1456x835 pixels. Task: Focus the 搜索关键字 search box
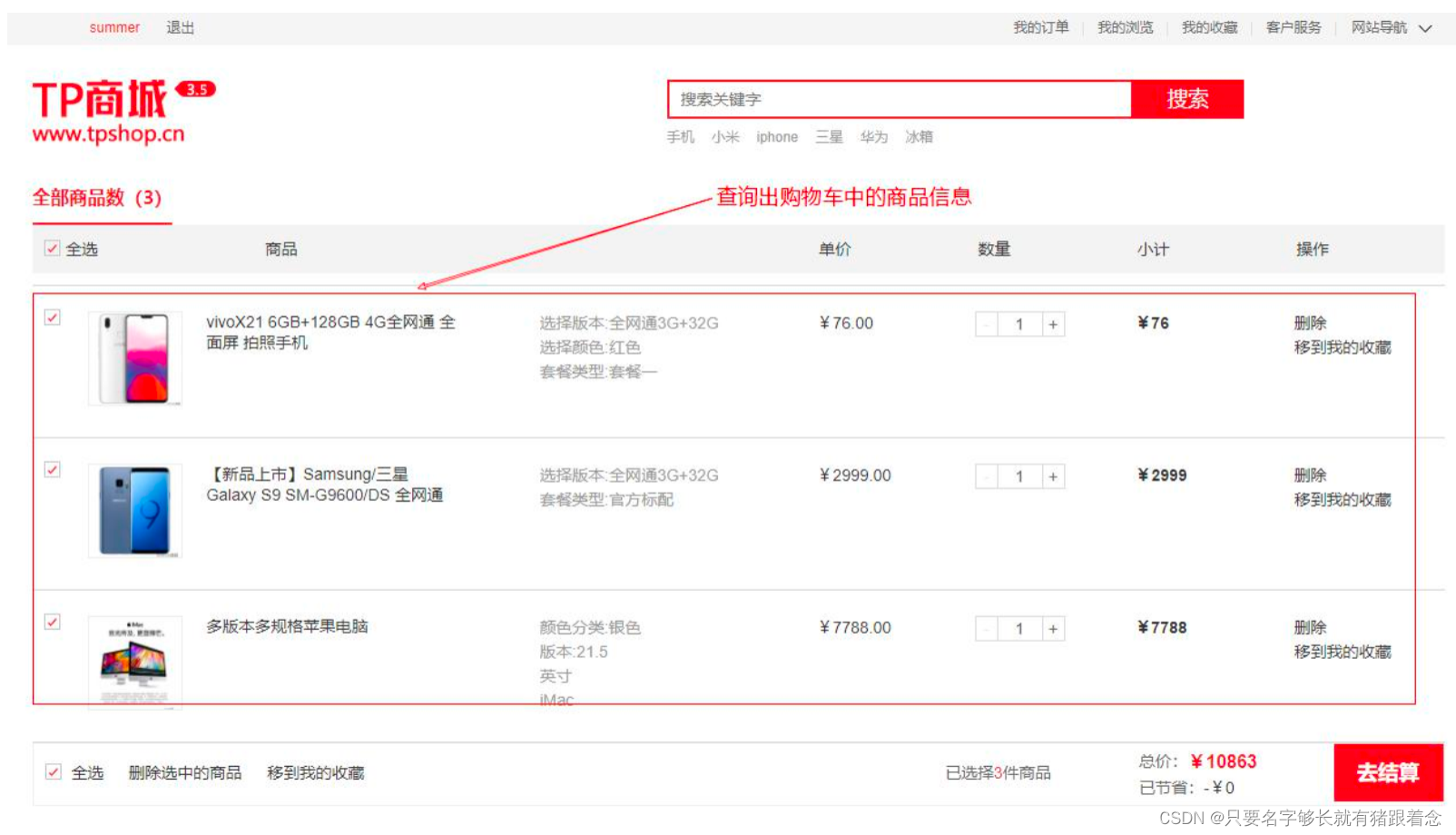[900, 99]
